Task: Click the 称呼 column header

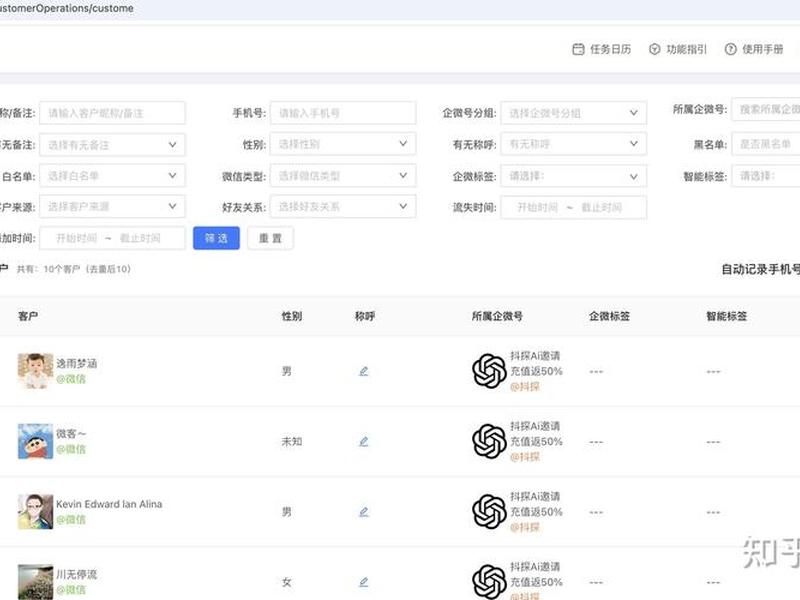Action: [x=365, y=316]
